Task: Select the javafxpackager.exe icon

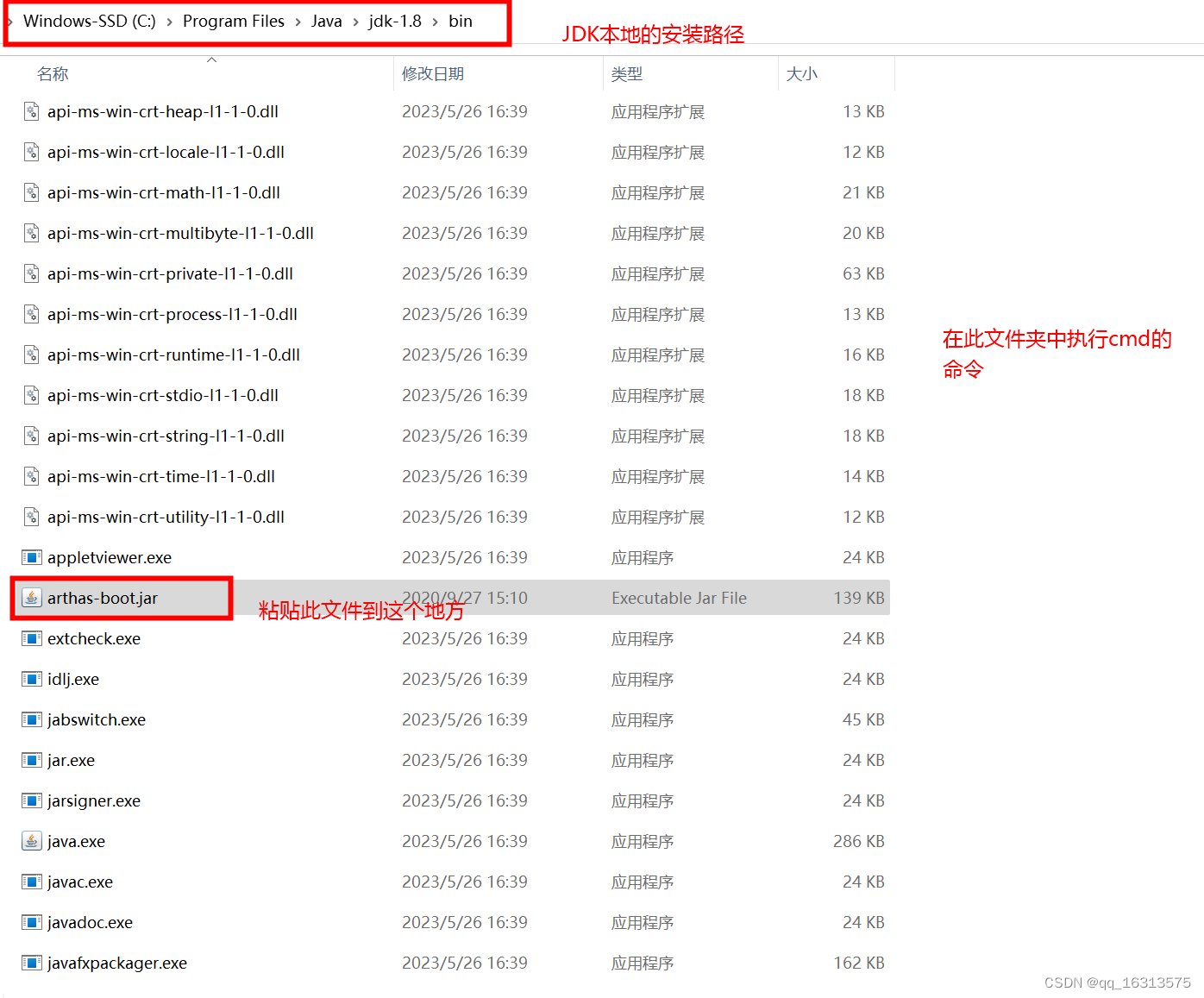Action: coord(31,963)
